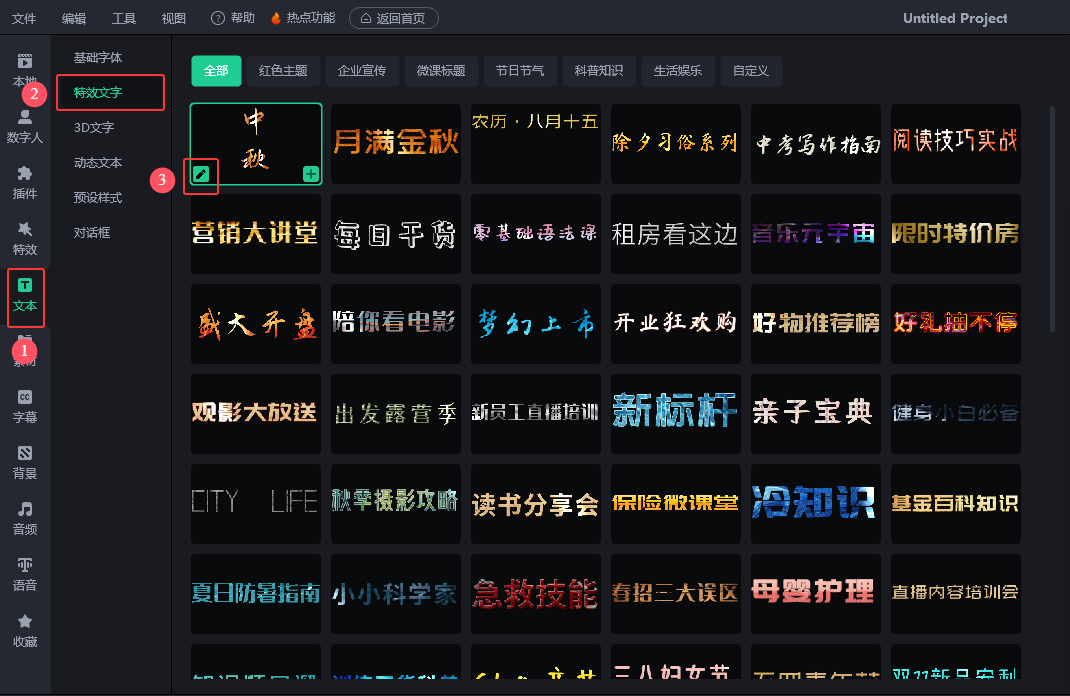Select 动态文本 in the text type list
This screenshot has height=696, width=1070.
tap(98, 163)
